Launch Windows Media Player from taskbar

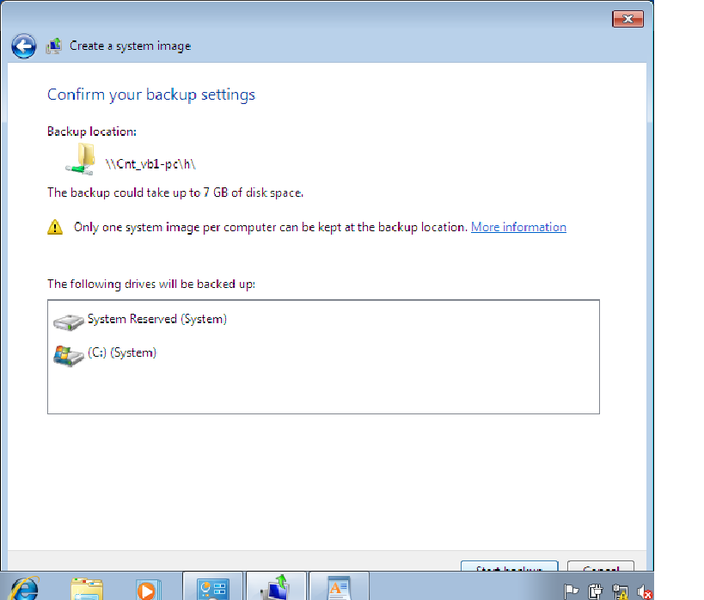pyautogui.click(x=146, y=588)
